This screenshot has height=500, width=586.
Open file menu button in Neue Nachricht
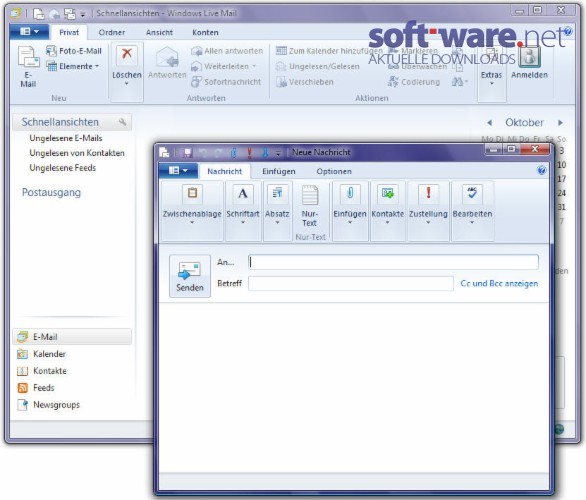coord(178,171)
